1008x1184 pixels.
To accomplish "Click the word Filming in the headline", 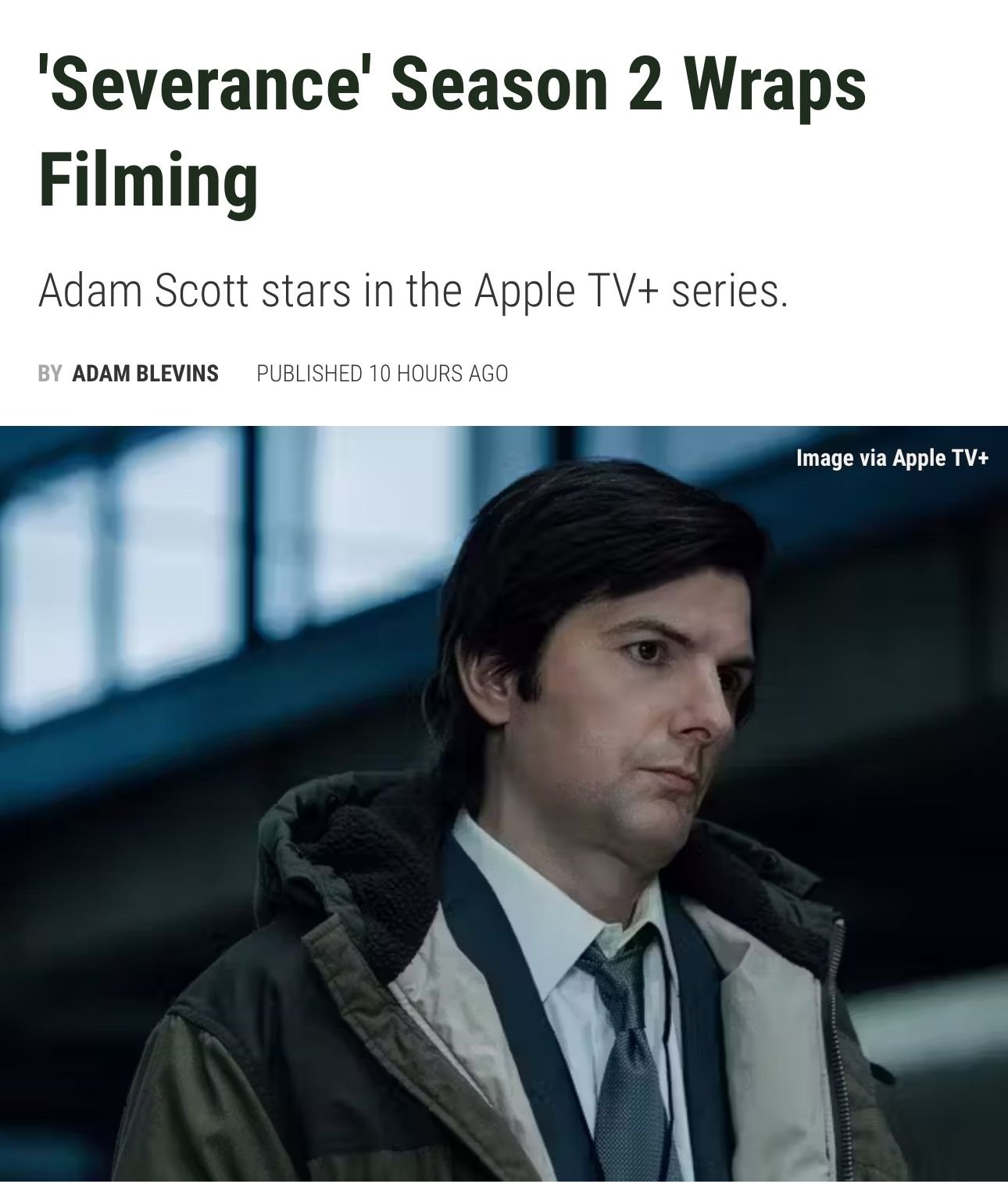I will pos(148,178).
